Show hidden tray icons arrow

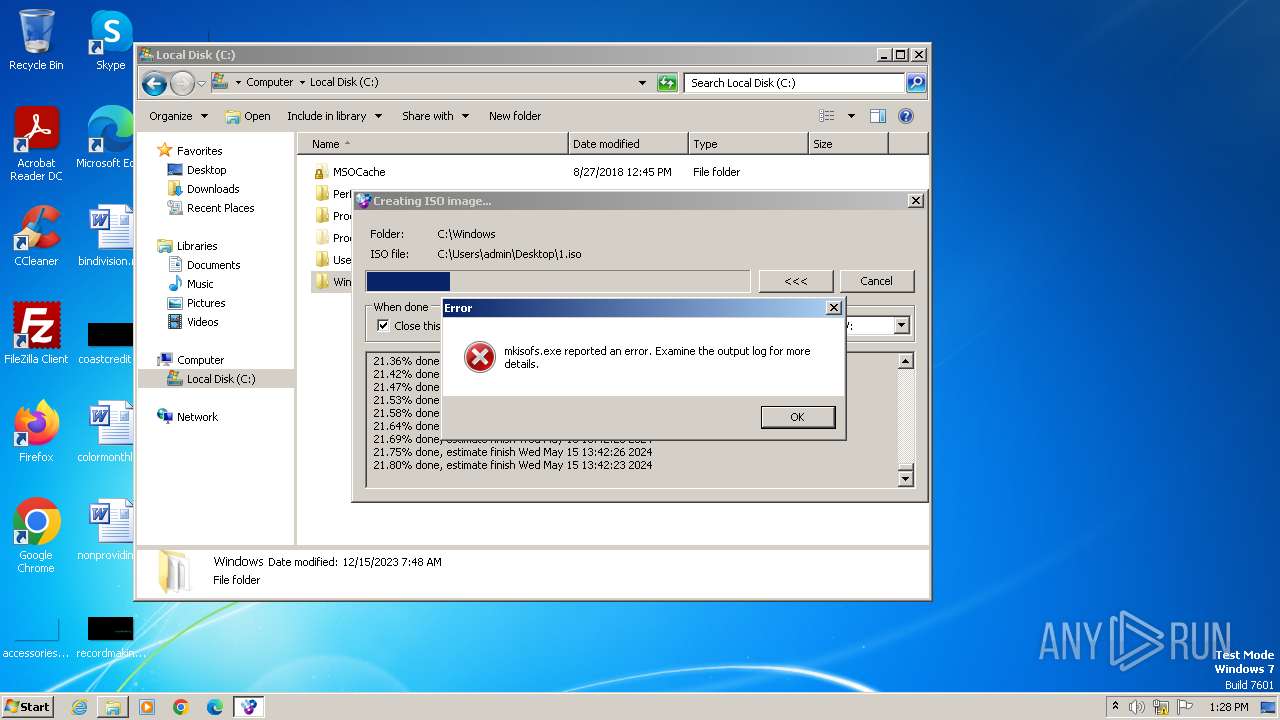coord(1115,707)
